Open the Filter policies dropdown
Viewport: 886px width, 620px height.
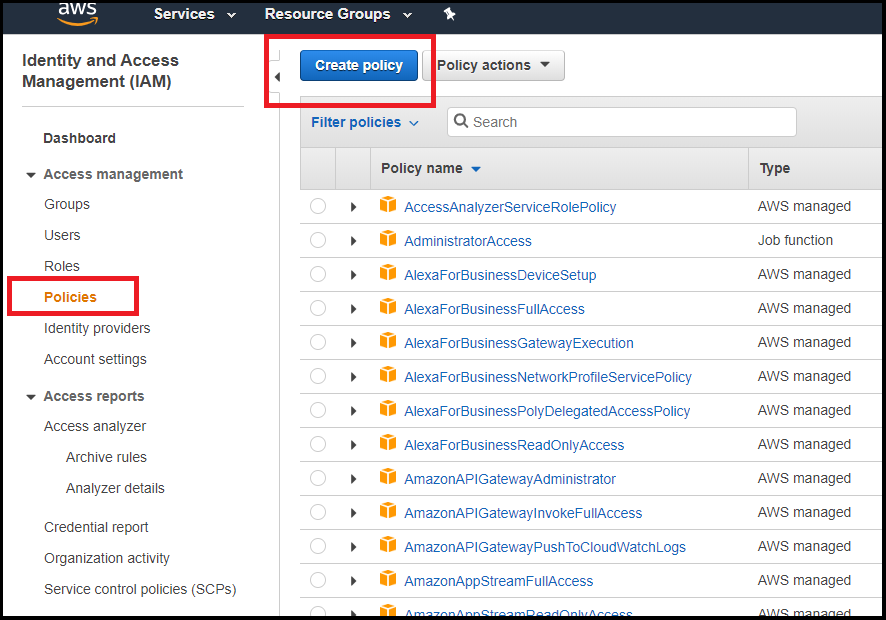coord(365,122)
